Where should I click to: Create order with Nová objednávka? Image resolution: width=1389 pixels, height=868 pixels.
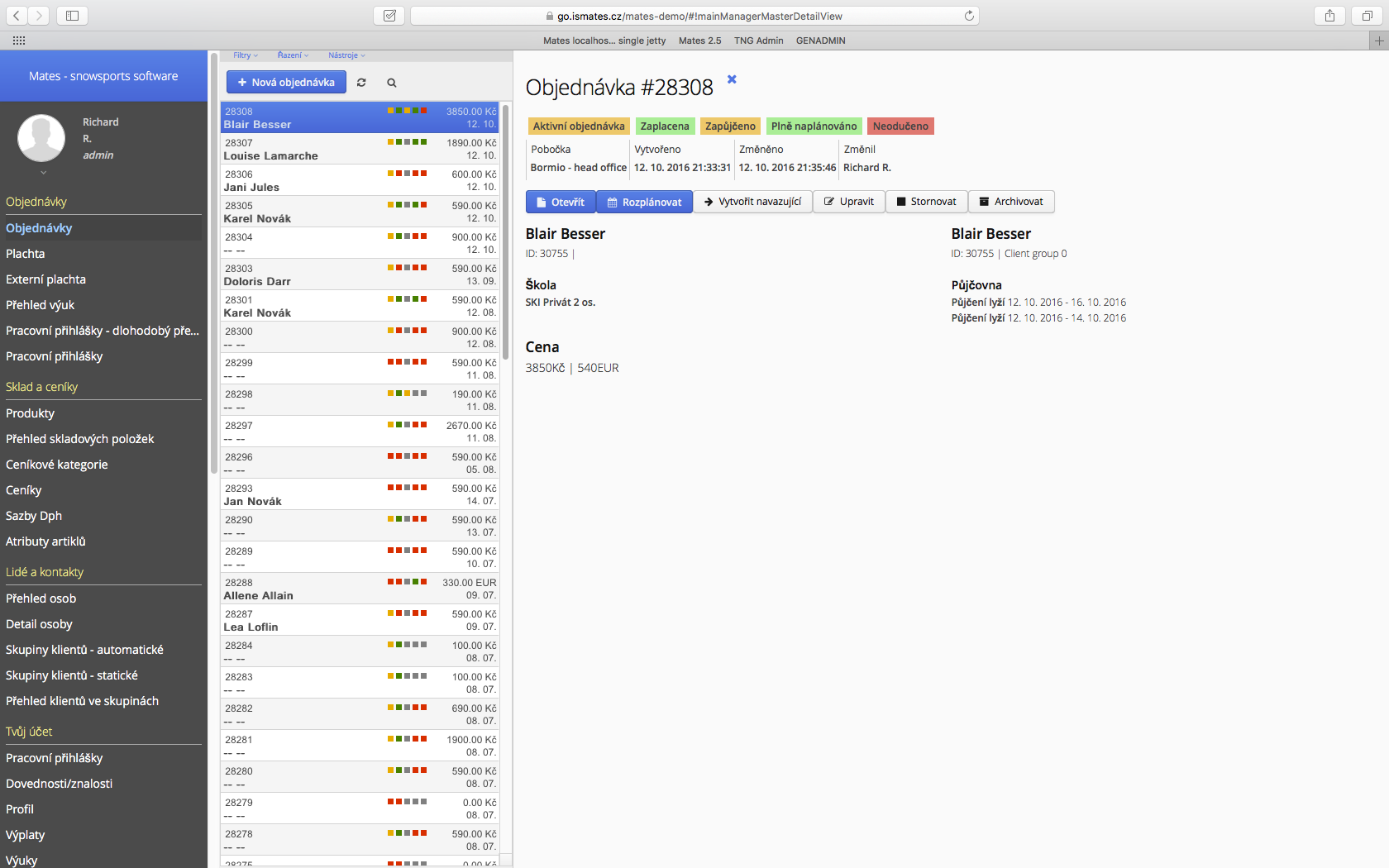286,82
